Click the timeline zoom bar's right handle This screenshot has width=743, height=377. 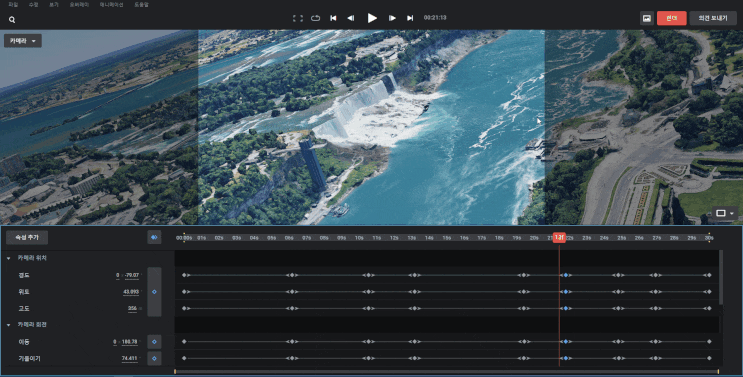point(718,372)
